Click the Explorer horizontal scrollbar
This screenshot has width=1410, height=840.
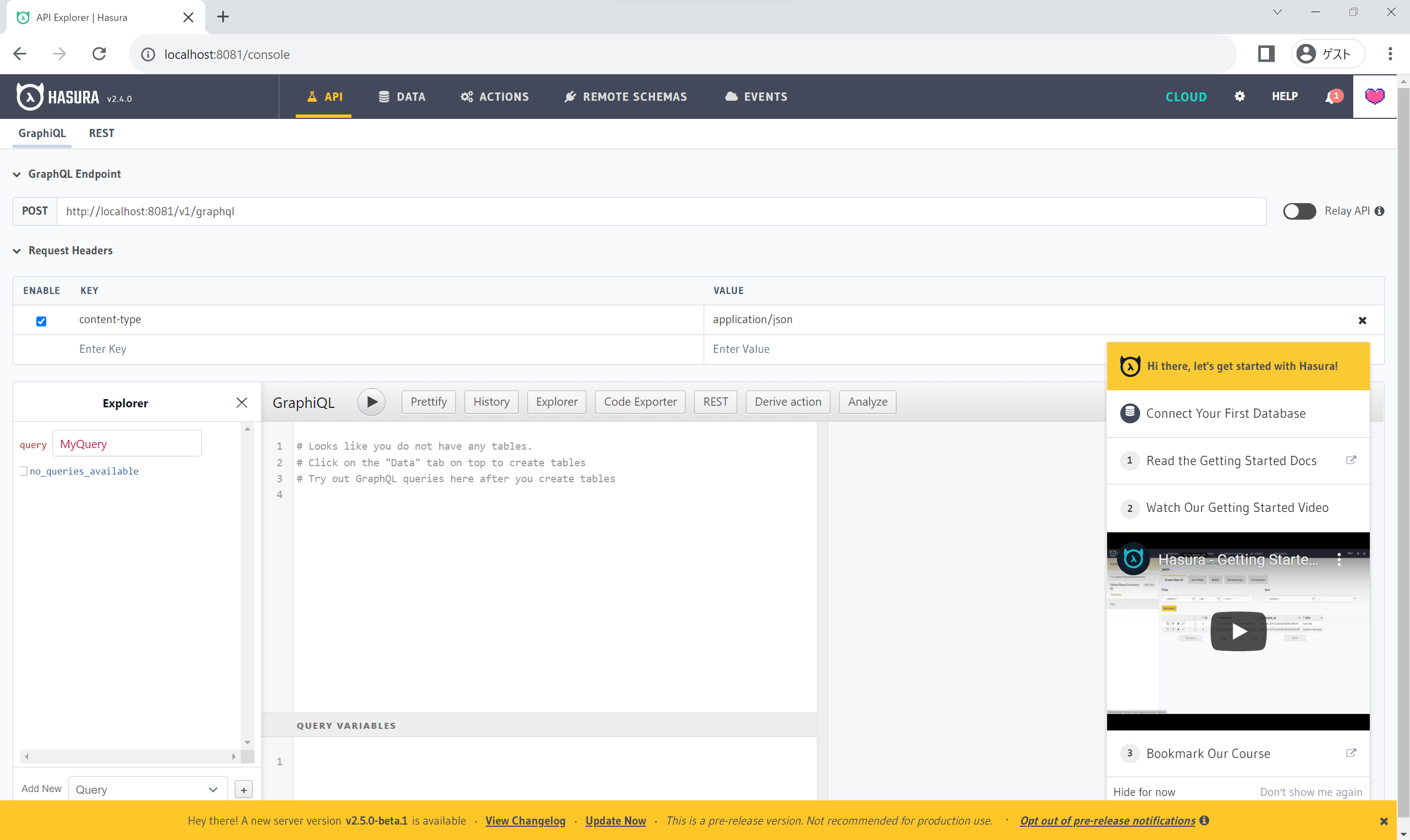point(130,756)
